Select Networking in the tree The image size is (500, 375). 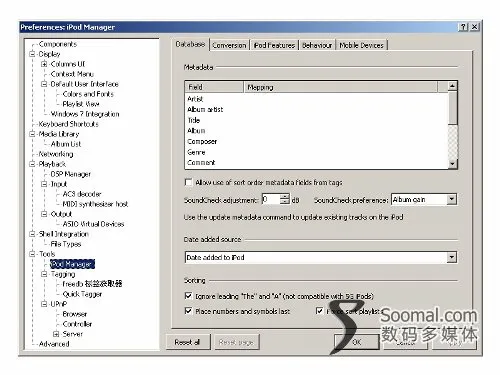(x=56, y=154)
